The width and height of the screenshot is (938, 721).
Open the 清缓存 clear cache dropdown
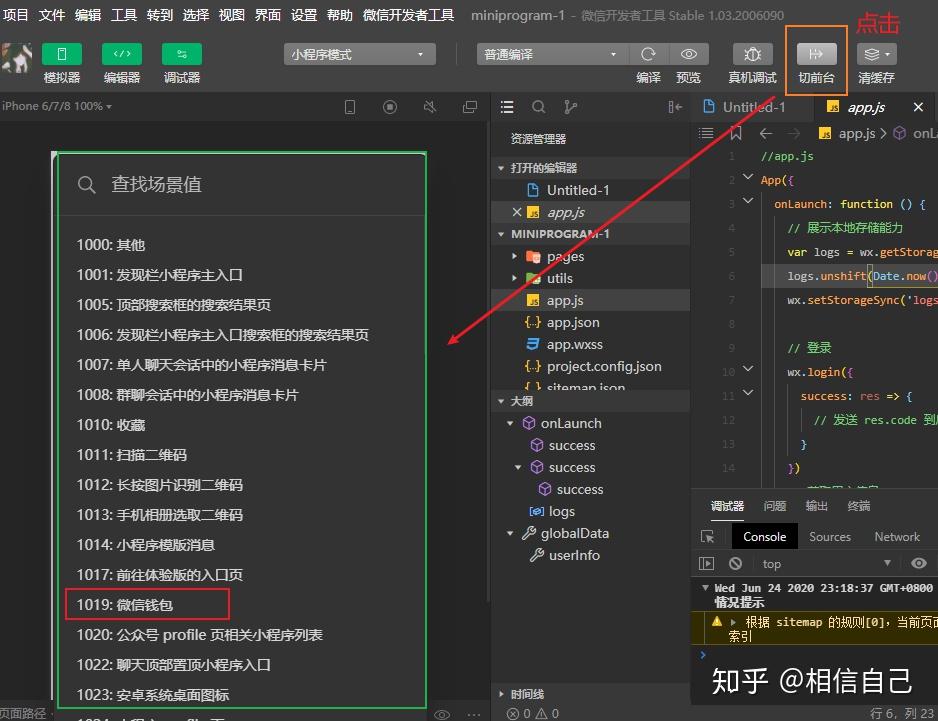coord(877,54)
